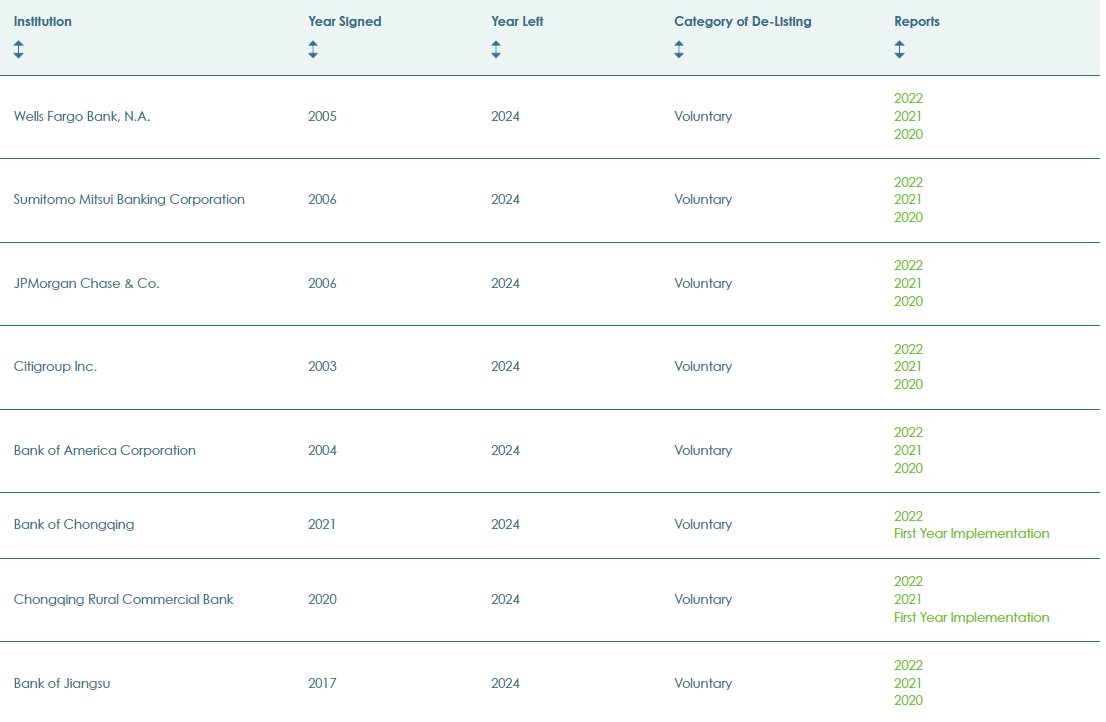Open Sumitomo Mitsui 2021 report
This screenshot has height=722, width=1106.
click(907, 200)
